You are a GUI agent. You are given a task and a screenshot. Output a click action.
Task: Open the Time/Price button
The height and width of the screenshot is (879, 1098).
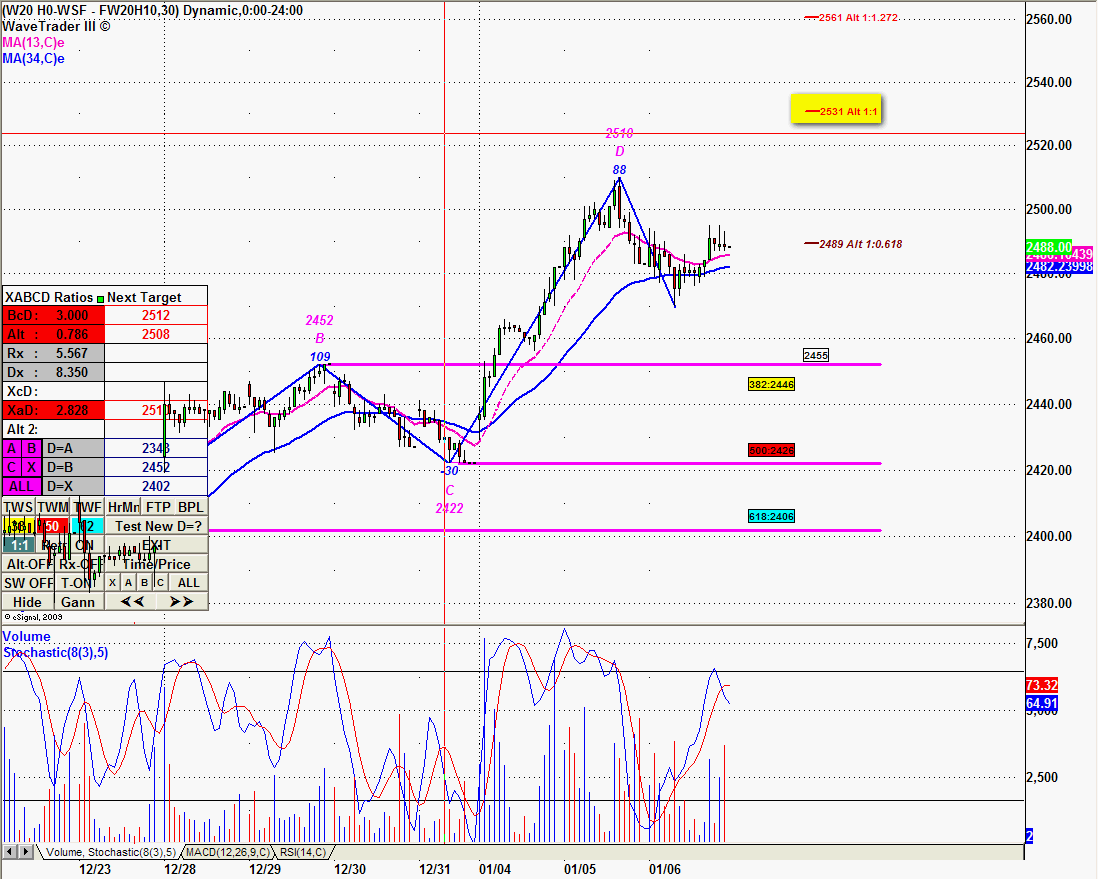click(x=156, y=564)
